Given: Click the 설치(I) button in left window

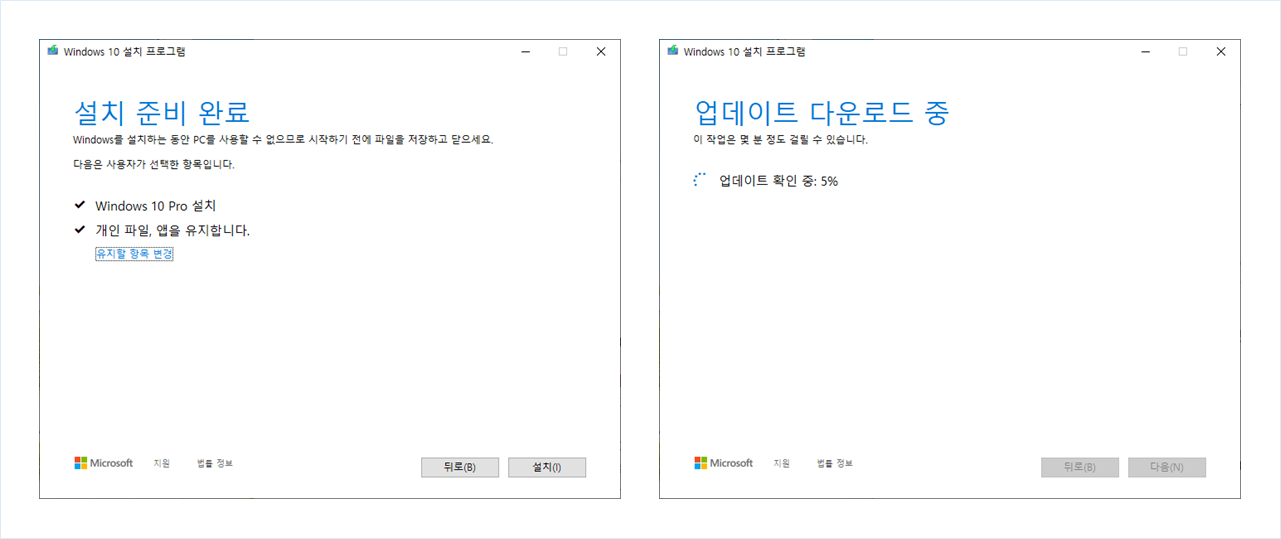Looking at the screenshot, I should coord(547,467).
